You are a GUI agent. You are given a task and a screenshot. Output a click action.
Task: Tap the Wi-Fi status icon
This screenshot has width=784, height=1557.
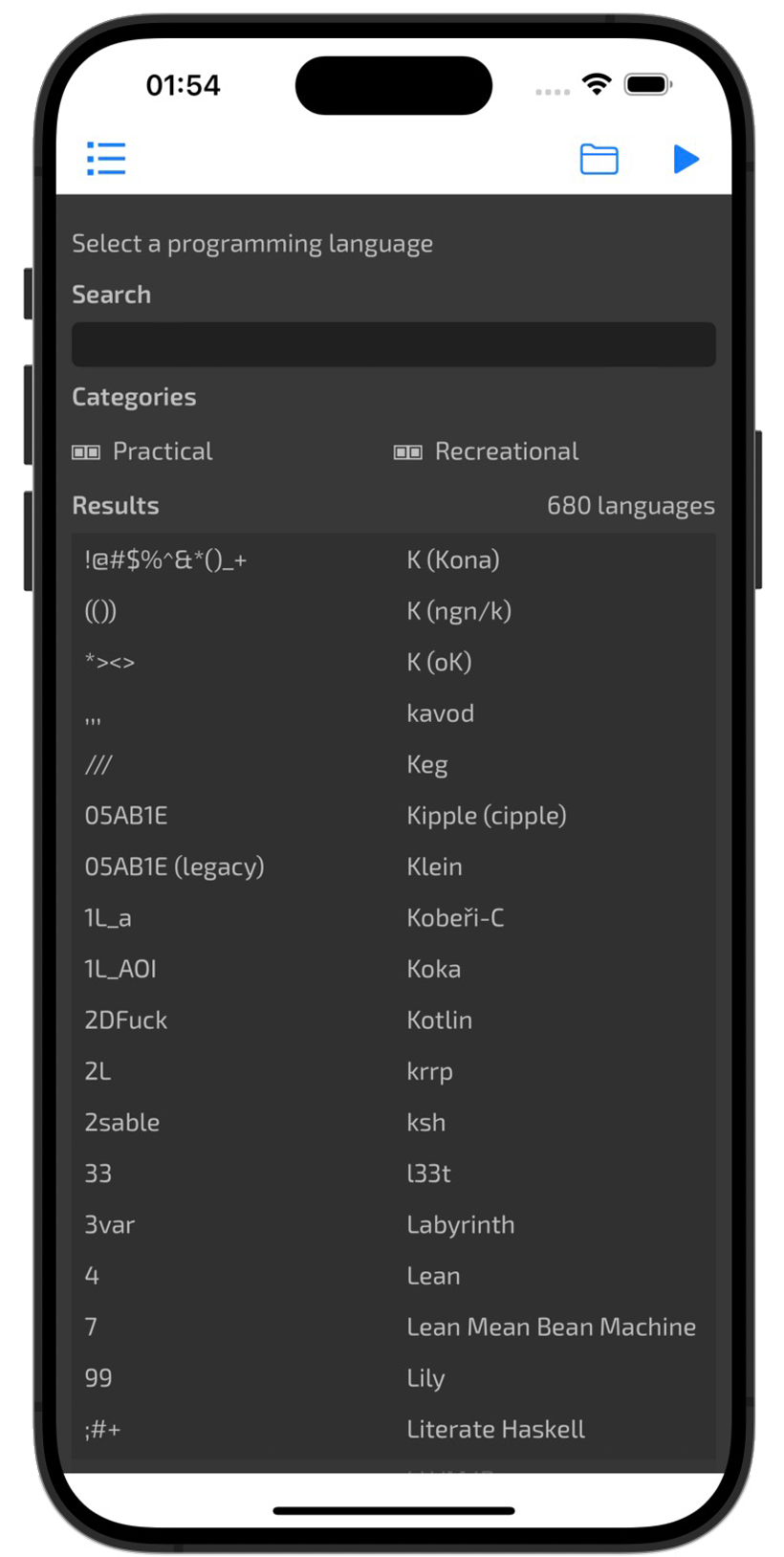coord(597,85)
